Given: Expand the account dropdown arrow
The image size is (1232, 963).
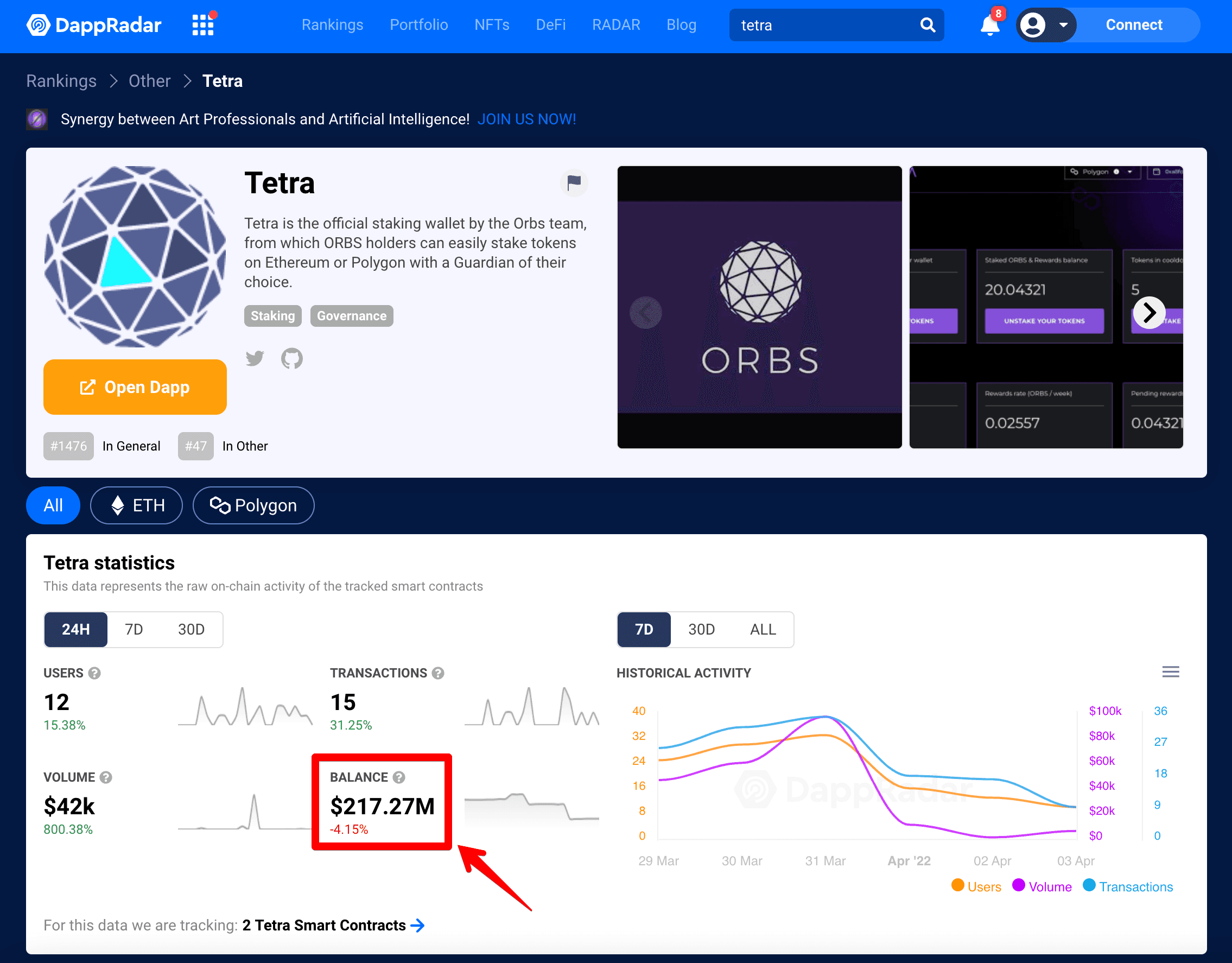Looking at the screenshot, I should [1063, 25].
